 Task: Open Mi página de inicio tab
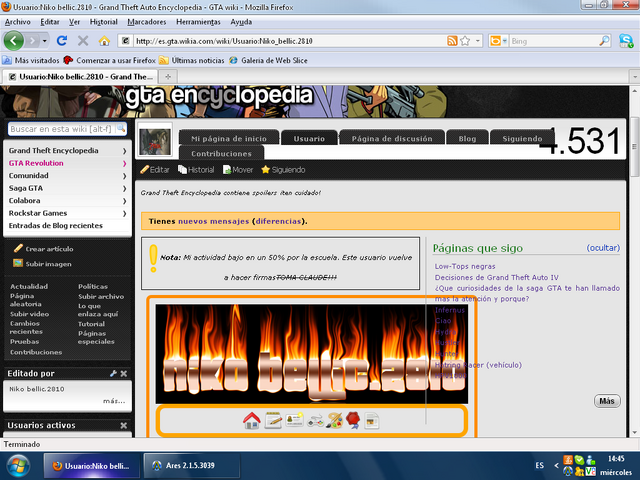(229, 138)
